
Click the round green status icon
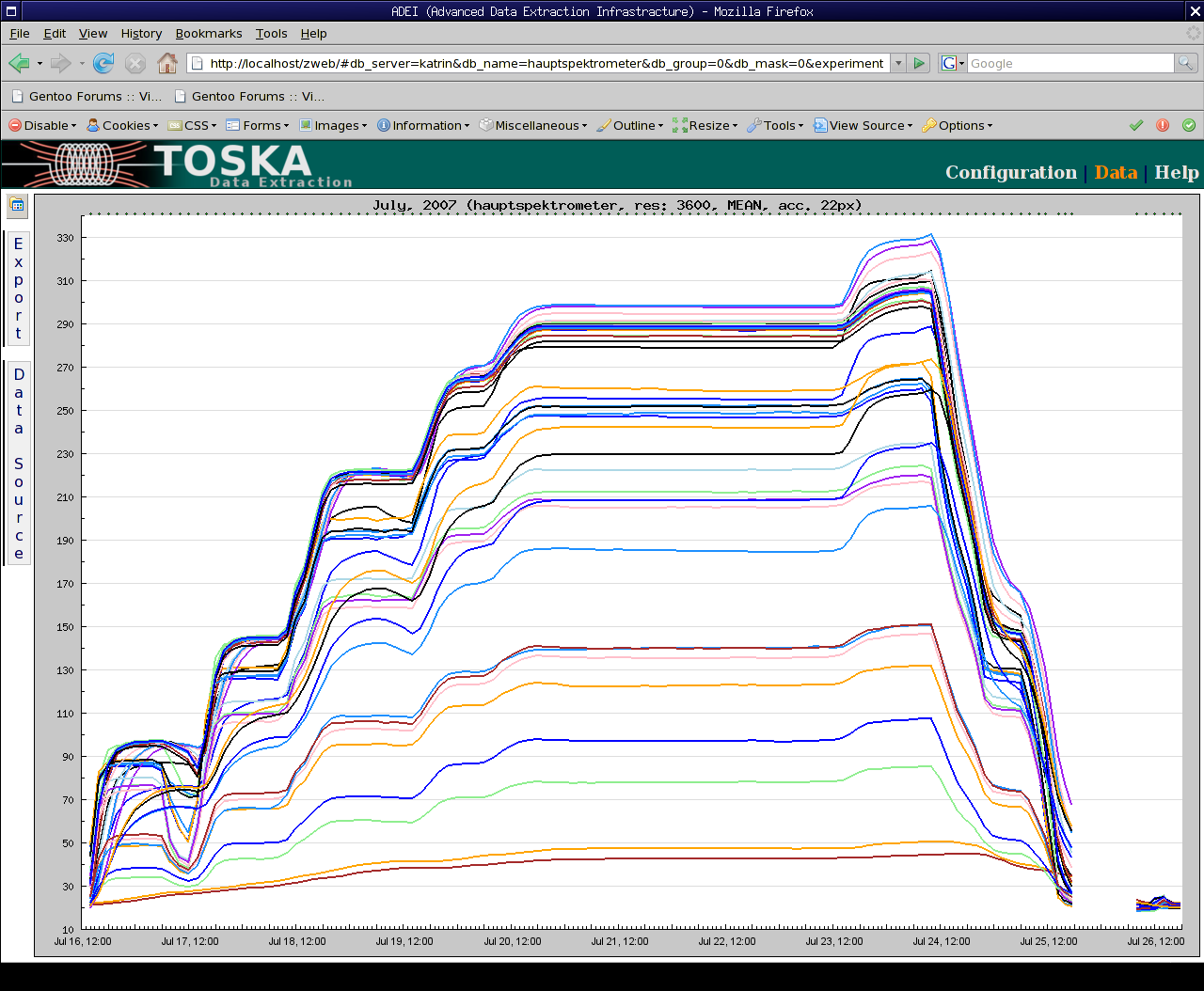tap(1189, 125)
